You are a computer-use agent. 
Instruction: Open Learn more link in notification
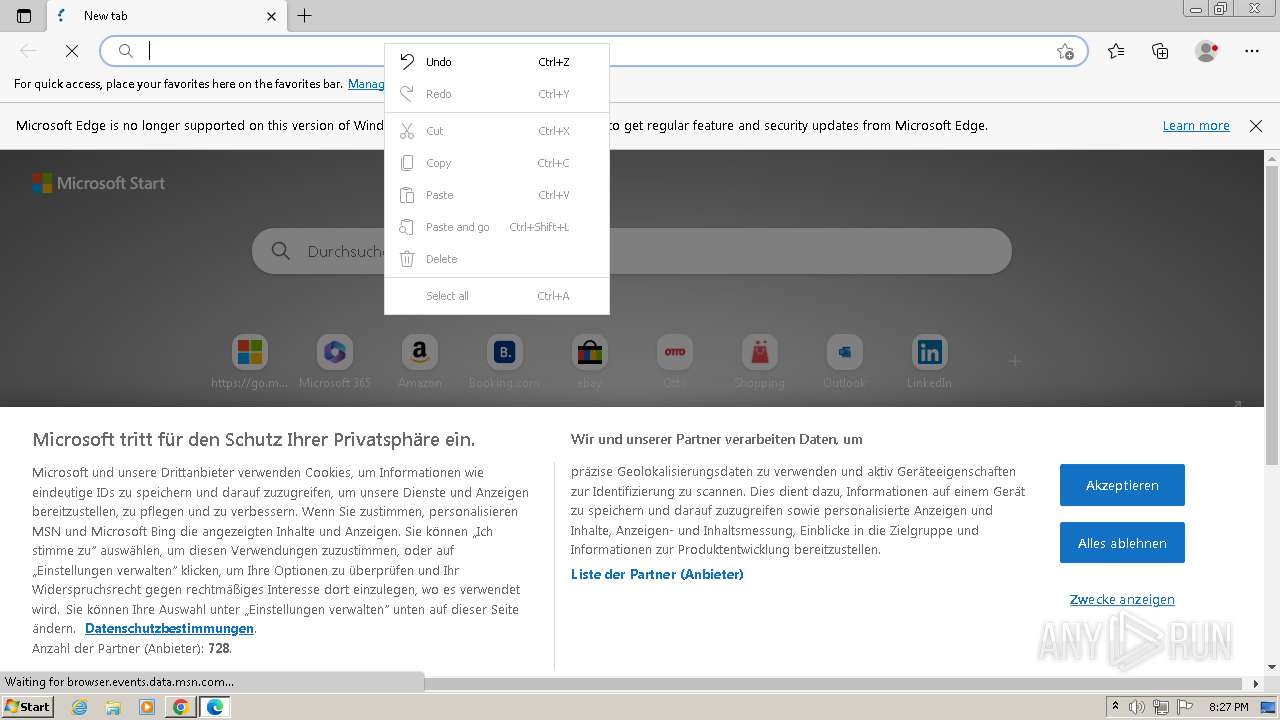pos(1196,126)
